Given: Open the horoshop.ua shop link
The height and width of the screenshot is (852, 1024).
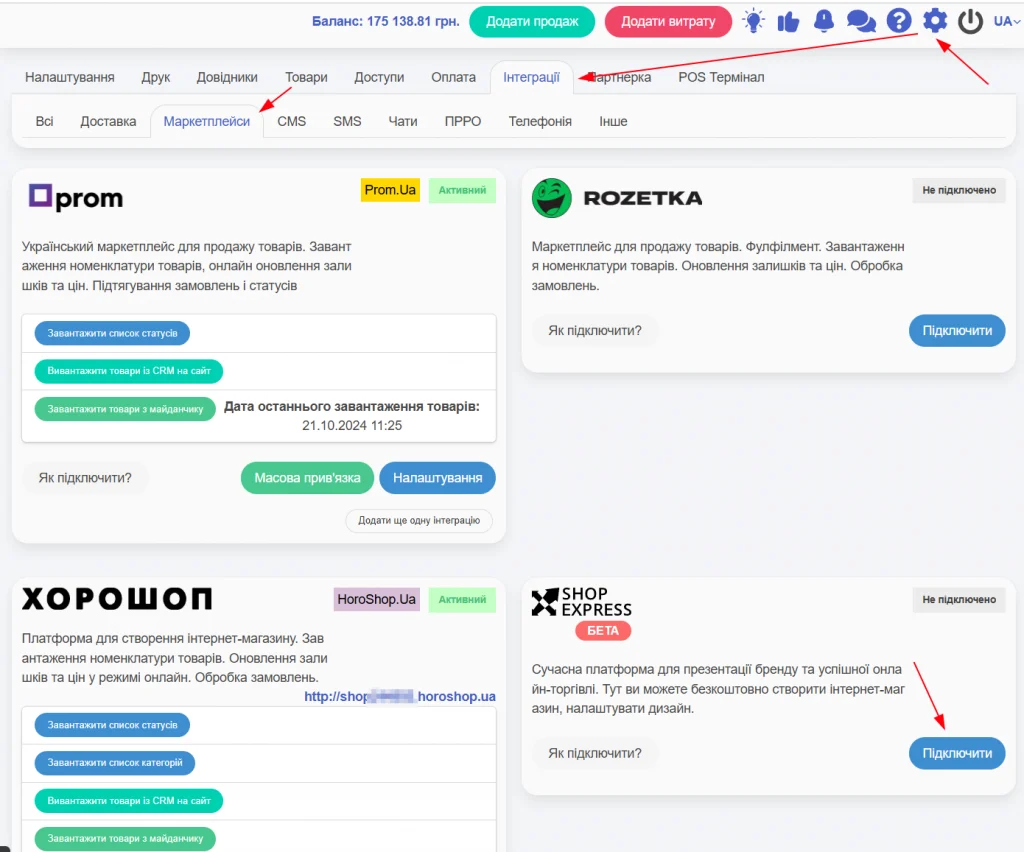Looking at the screenshot, I should (400, 697).
